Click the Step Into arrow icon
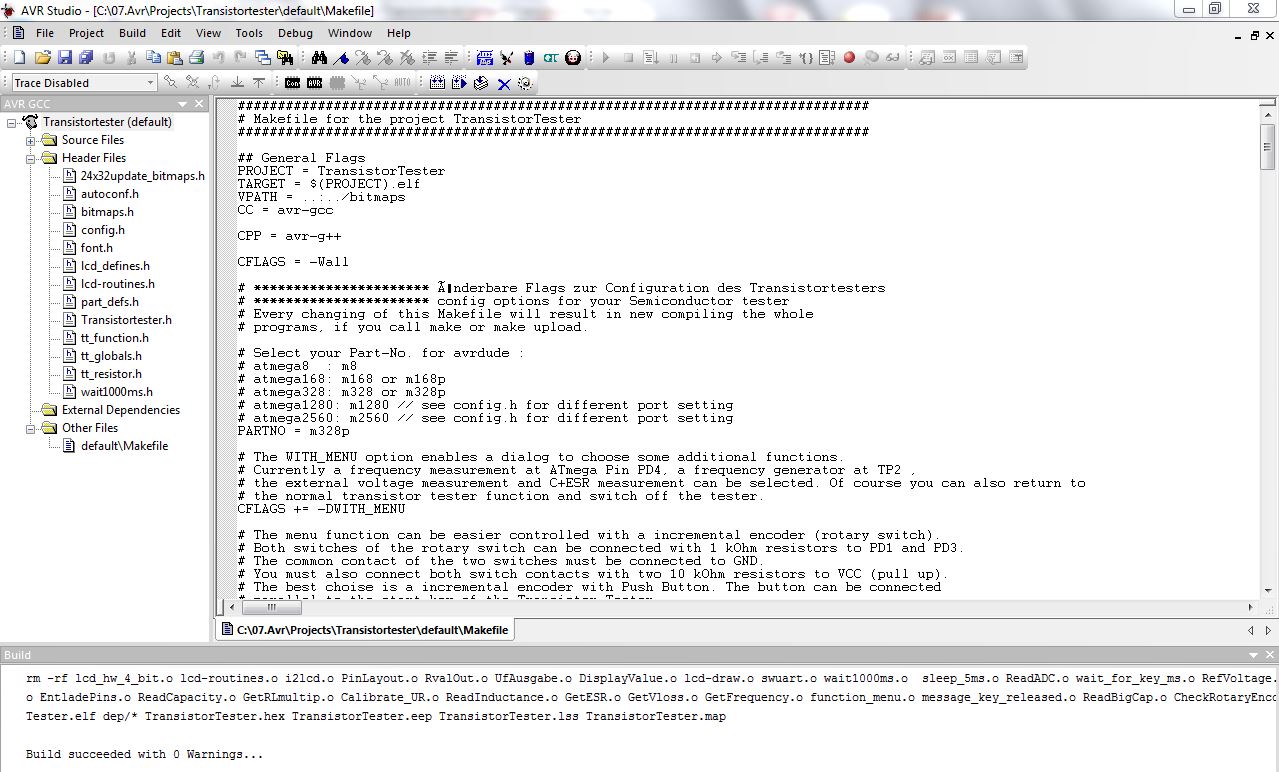The height and width of the screenshot is (772, 1279). 738,58
